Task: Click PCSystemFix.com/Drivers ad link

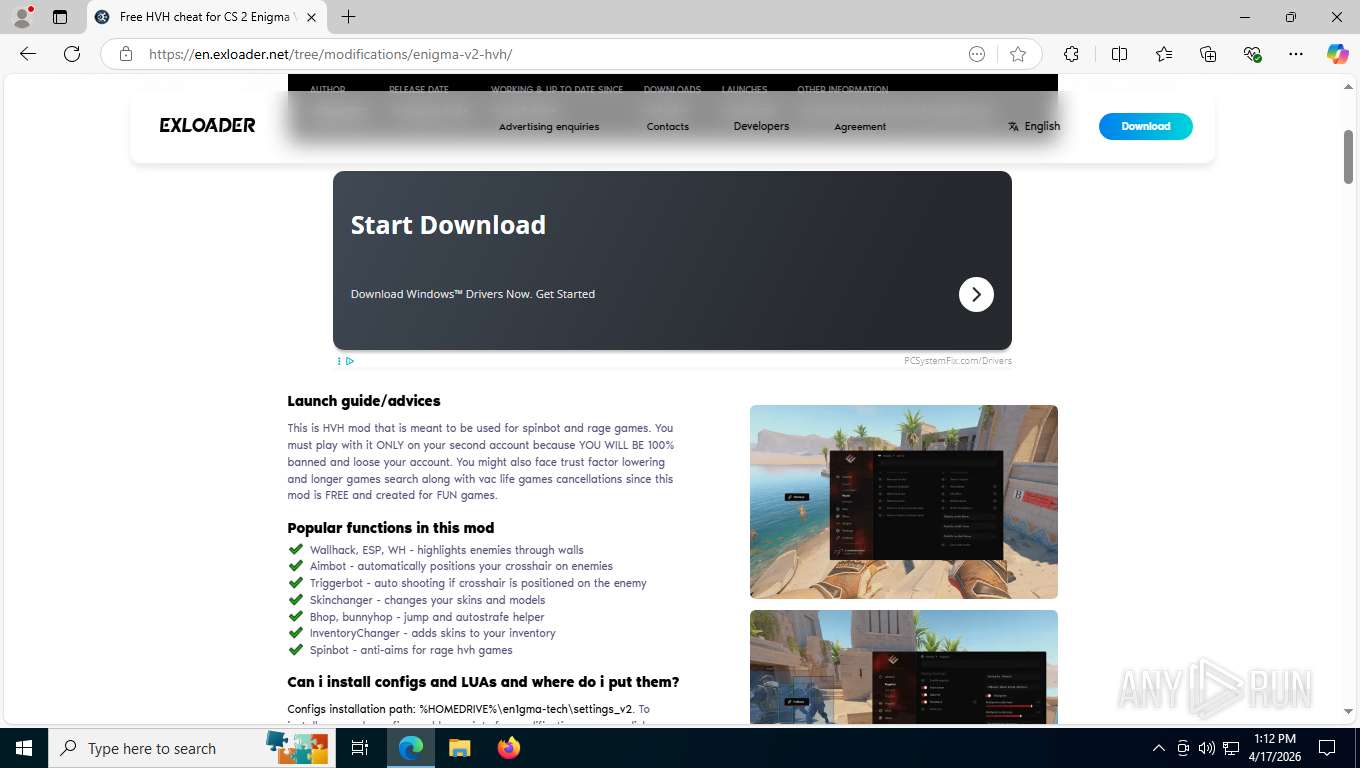Action: 957,361
